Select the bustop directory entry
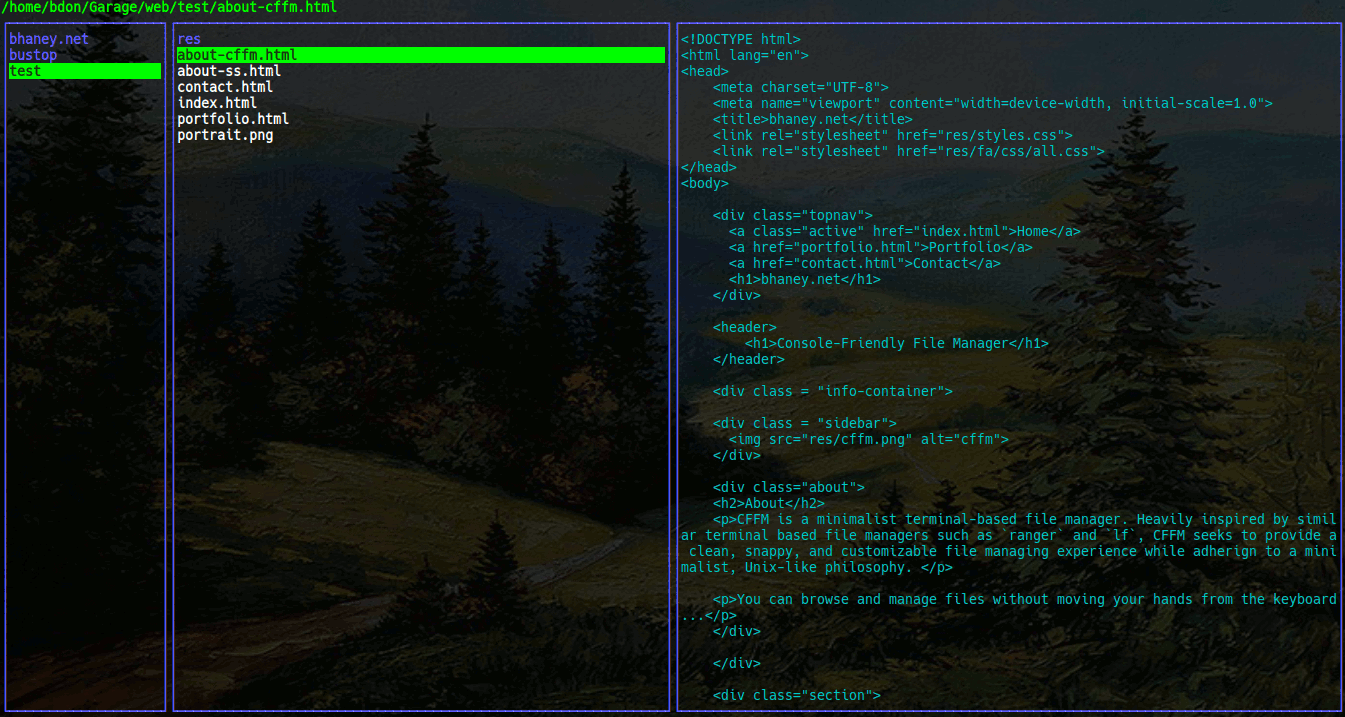Screen dimensions: 1345x717 pyautogui.click(x=33, y=55)
